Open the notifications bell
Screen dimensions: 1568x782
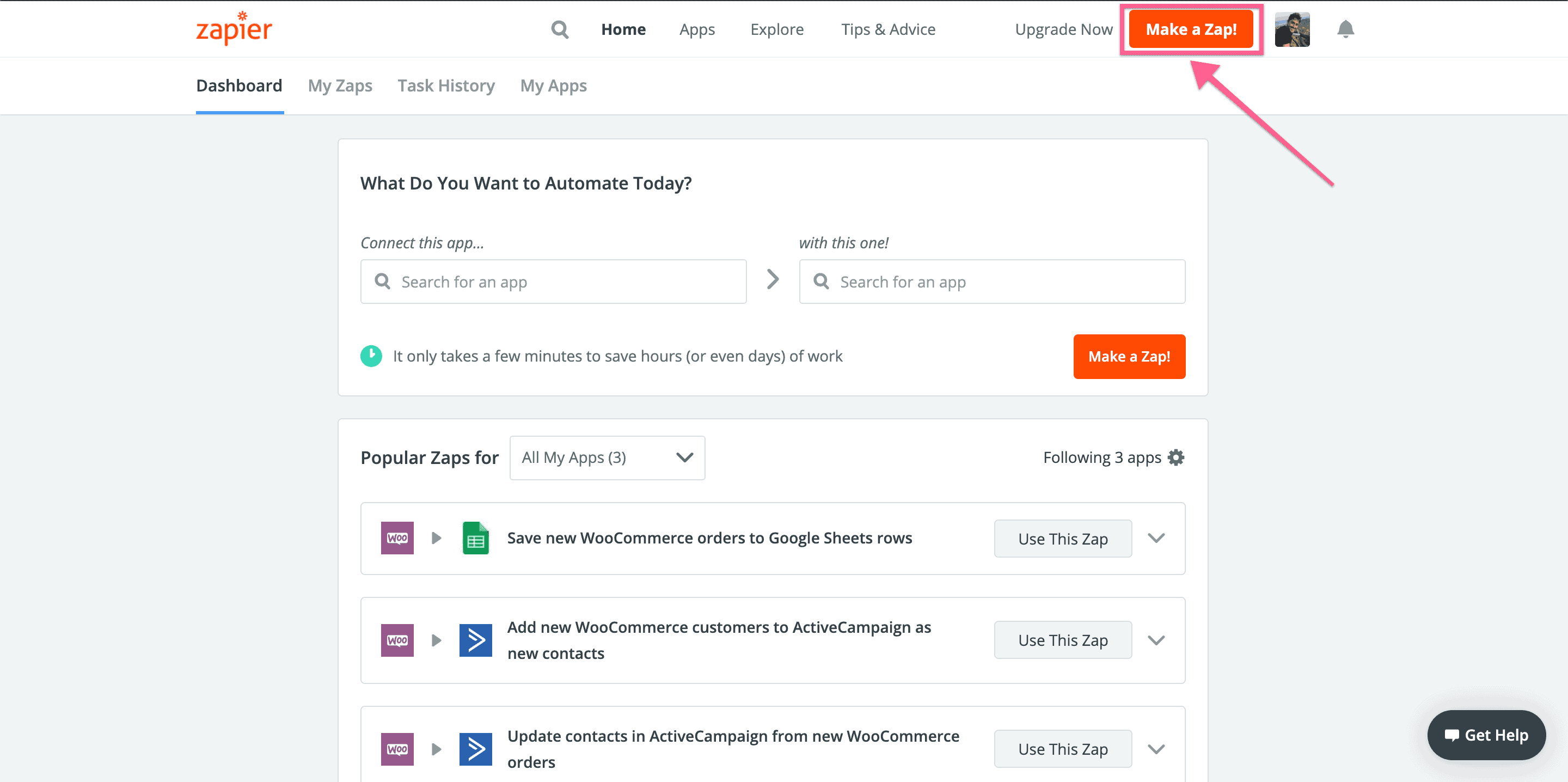tap(1345, 29)
